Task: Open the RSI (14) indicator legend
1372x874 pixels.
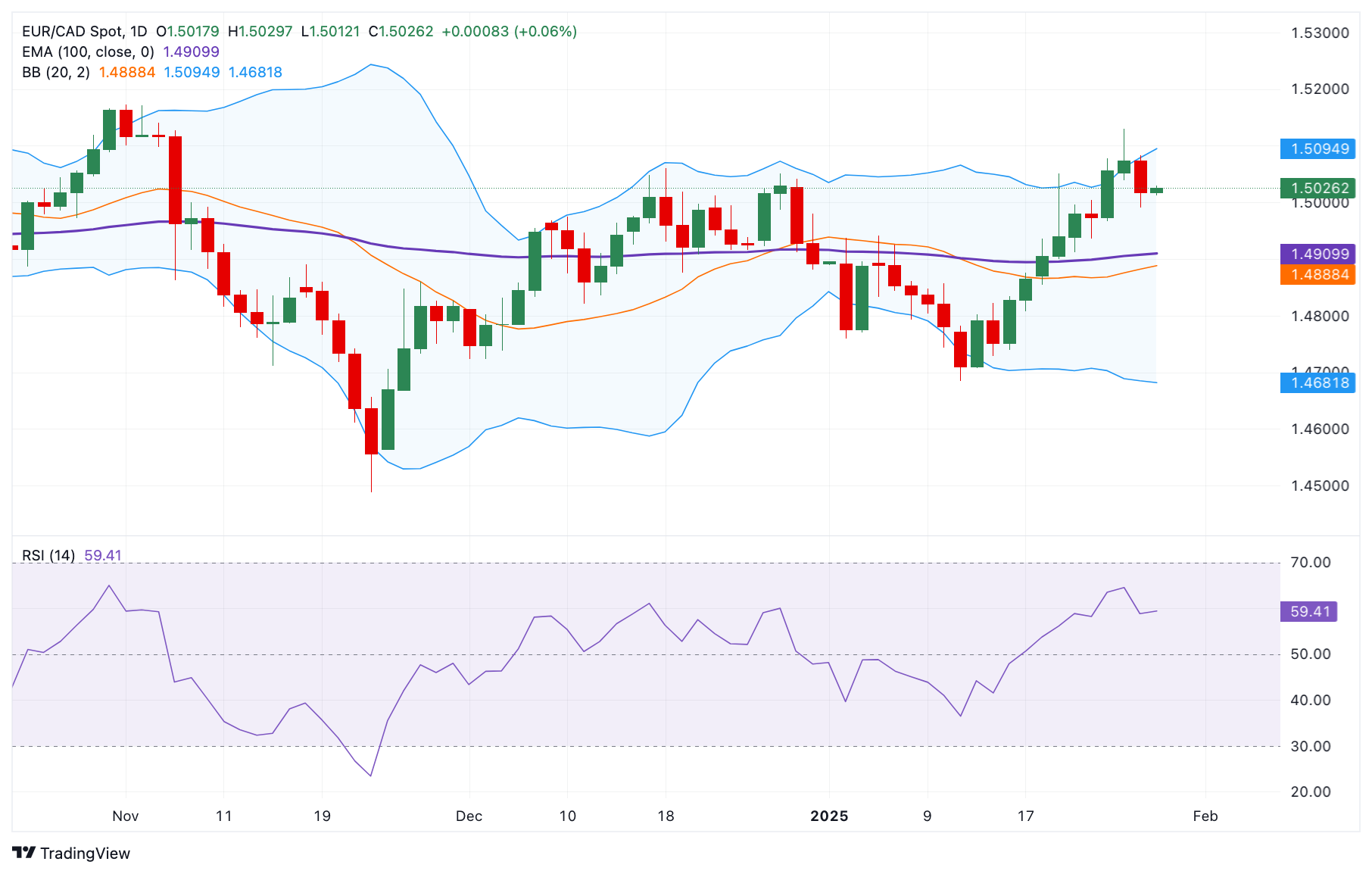Action: [x=48, y=556]
